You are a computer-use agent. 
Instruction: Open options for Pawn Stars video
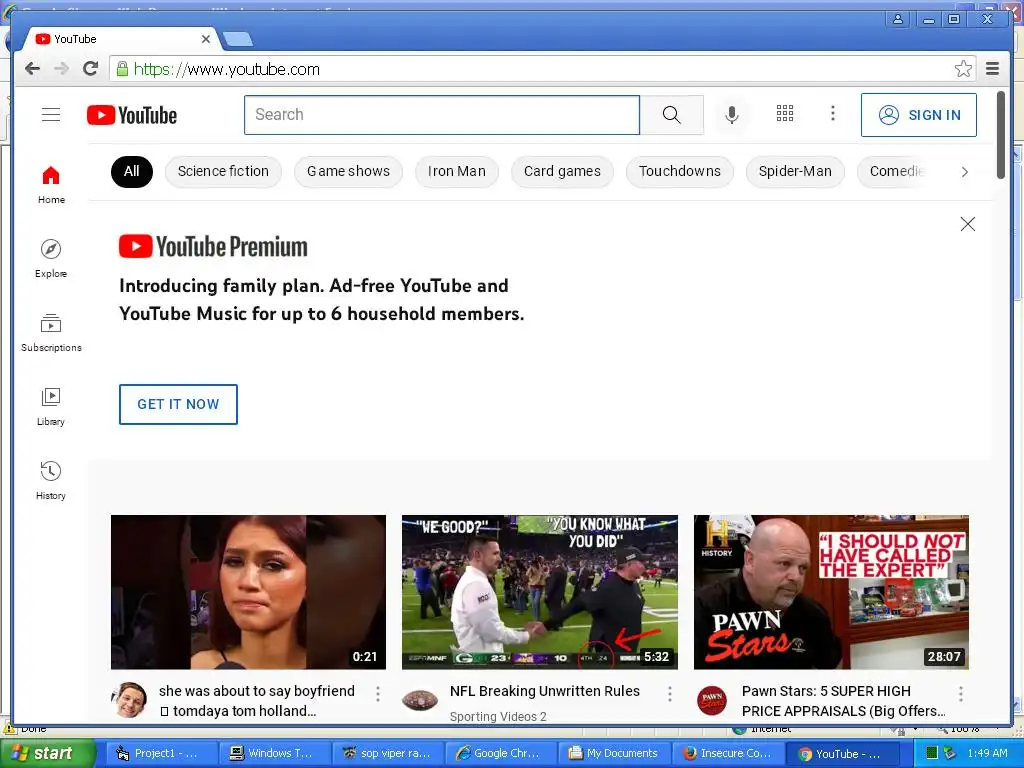pos(961,694)
